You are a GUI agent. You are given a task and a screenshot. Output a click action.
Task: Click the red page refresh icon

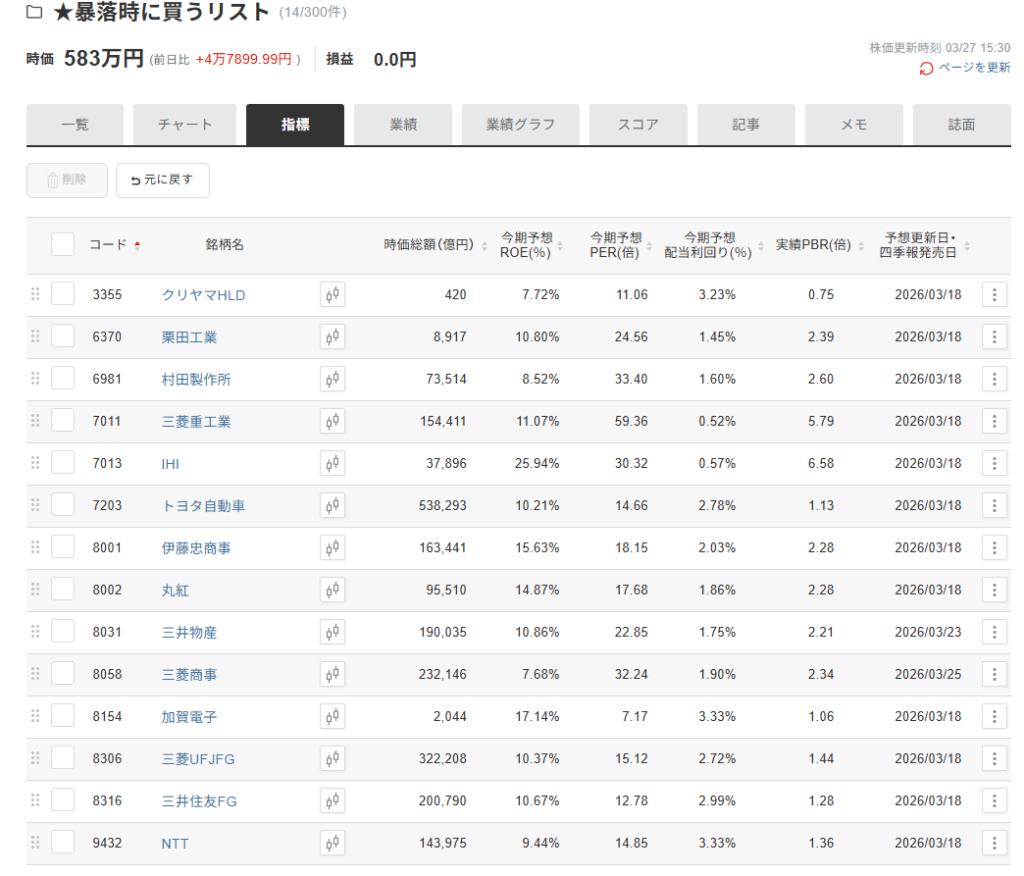(926, 68)
